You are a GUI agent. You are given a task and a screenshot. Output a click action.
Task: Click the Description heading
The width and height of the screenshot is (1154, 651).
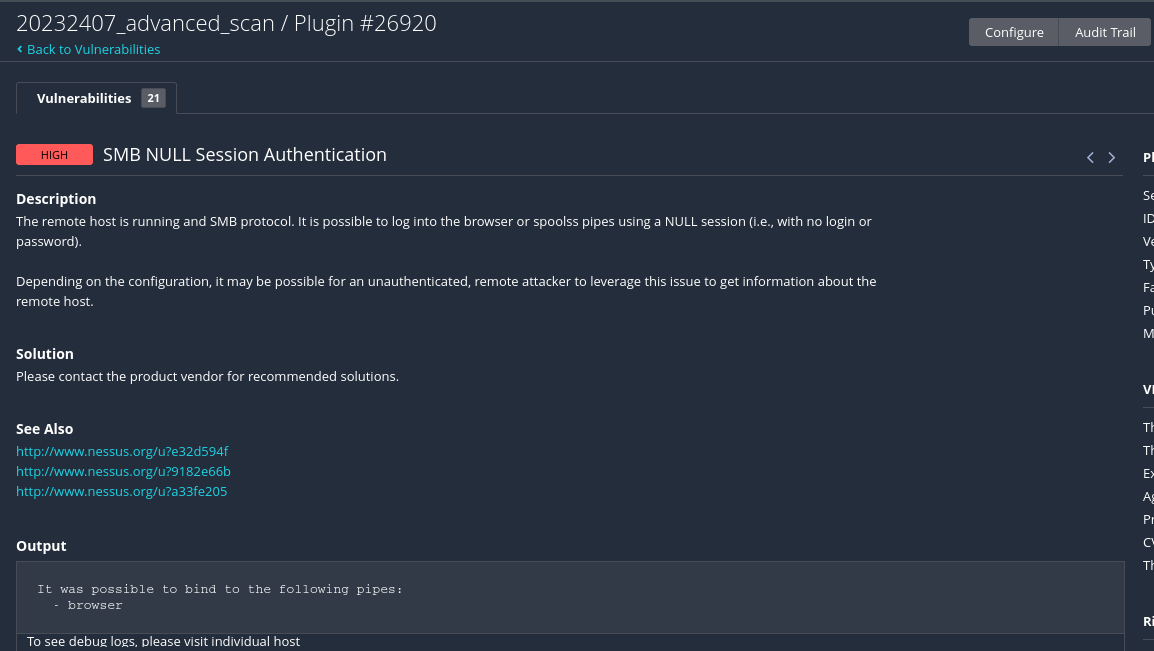click(x=56, y=199)
